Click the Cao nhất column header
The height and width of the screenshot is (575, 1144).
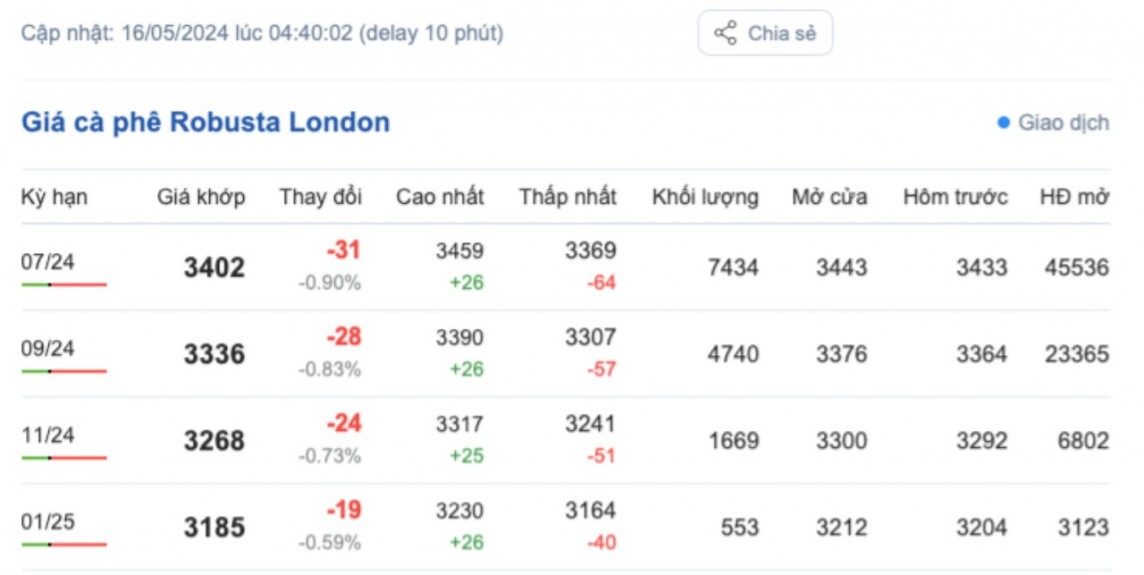point(440,197)
